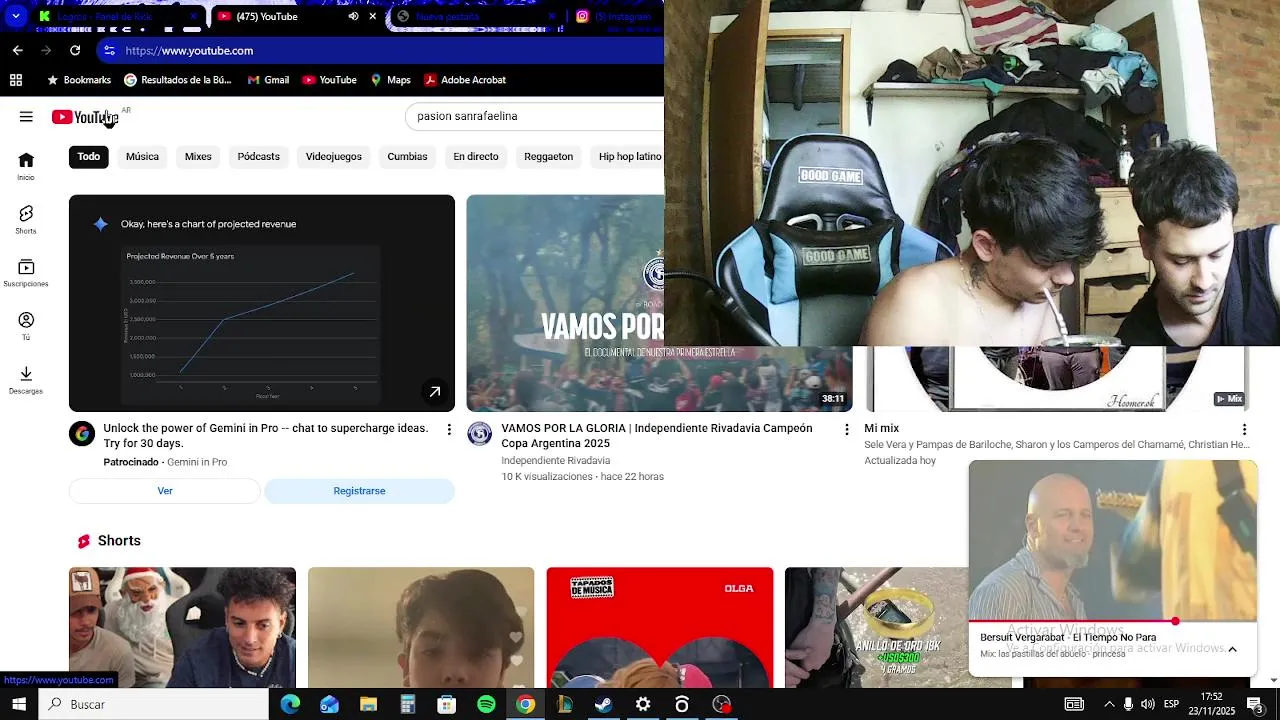The image size is (1280, 720).
Task: Click the Windows Buscar search box
Action: (x=153, y=704)
